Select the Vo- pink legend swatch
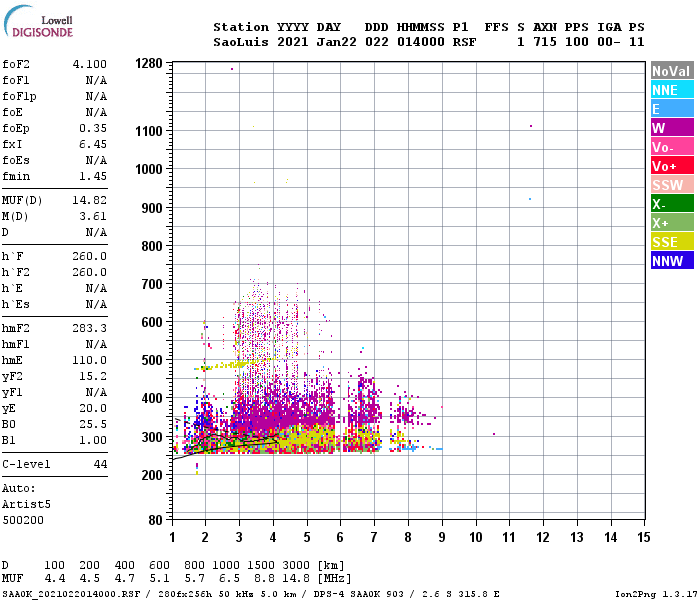Screen dimensions: 700x600 coord(672,147)
